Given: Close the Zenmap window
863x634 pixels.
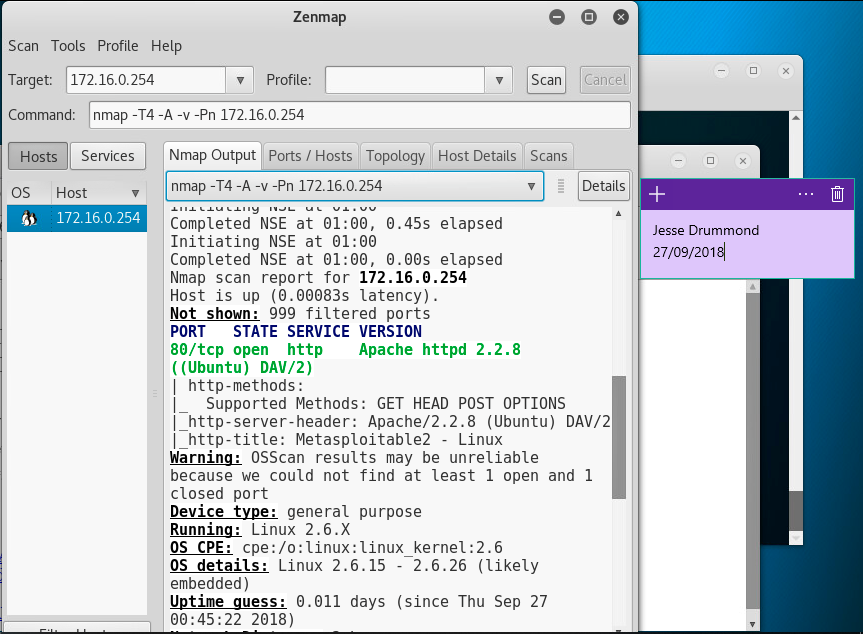Looking at the screenshot, I should pyautogui.click(x=621, y=17).
